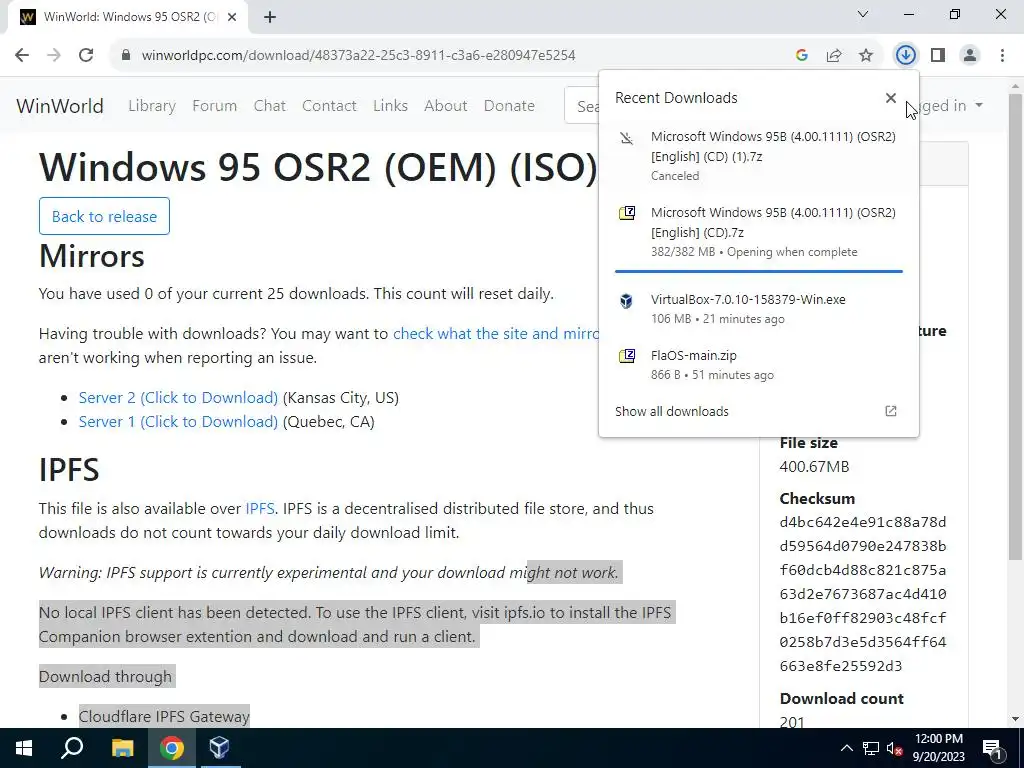Open File Explorer from taskbar
The width and height of the screenshot is (1024, 768).
[x=122, y=748]
